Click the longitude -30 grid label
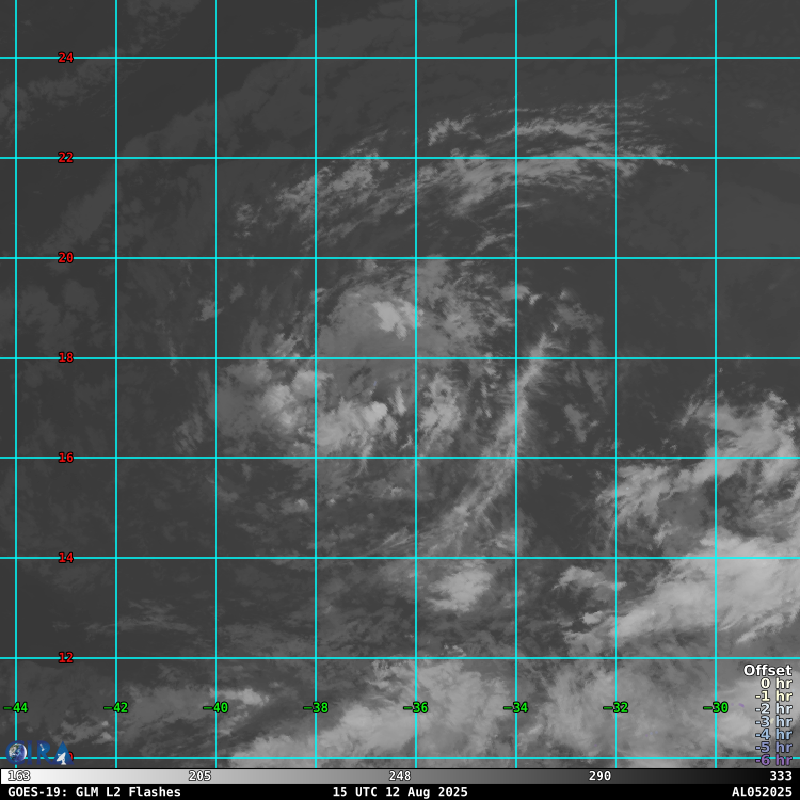This screenshot has width=800, height=800. [x=716, y=708]
